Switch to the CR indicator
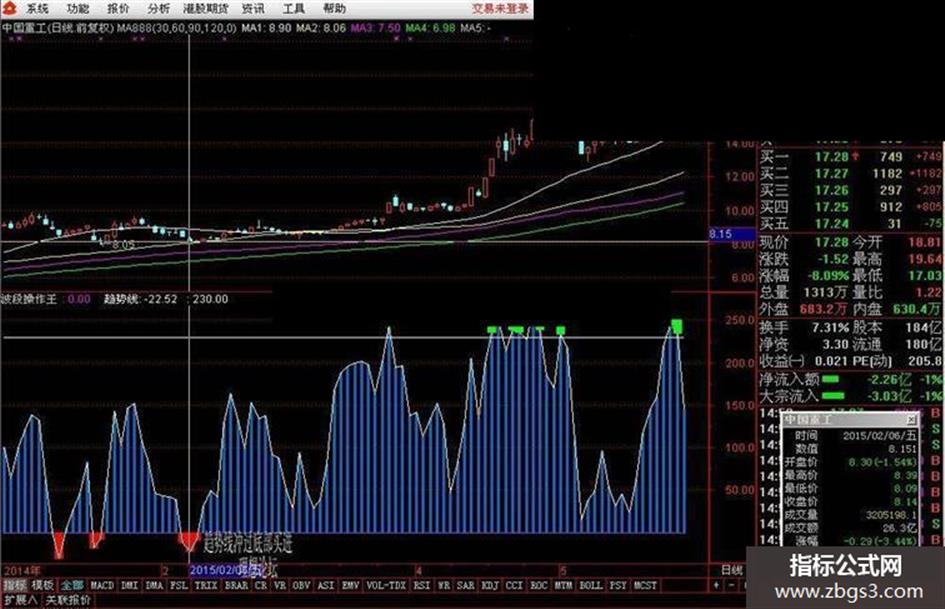Viewport: 945px width, 609px height. coord(260,585)
